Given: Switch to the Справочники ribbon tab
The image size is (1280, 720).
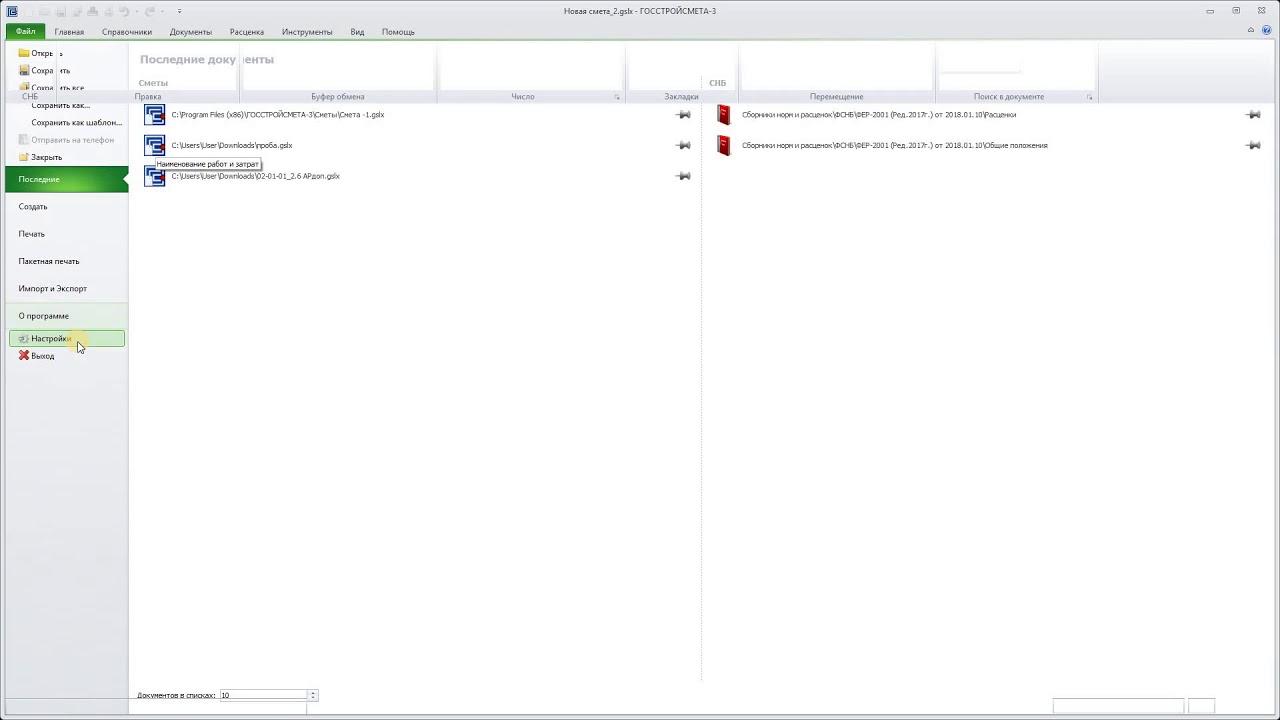Looking at the screenshot, I should click(127, 32).
